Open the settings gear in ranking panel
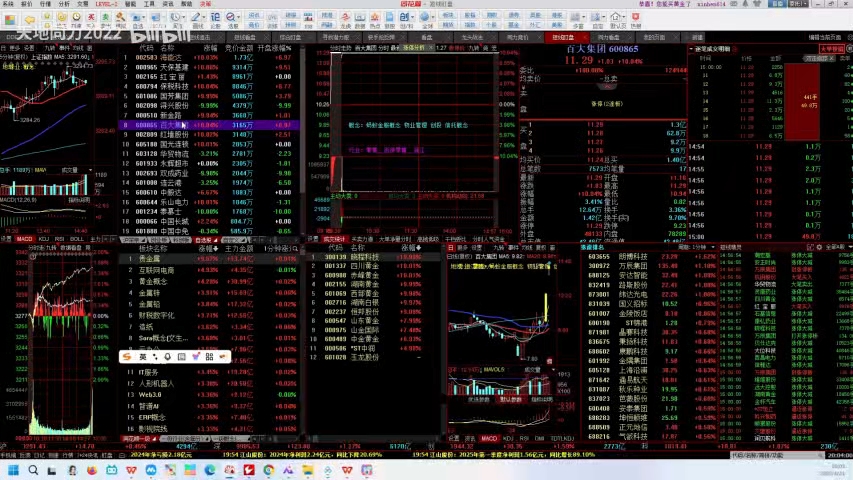Viewport: 853px width, 480px height. [x=819, y=247]
